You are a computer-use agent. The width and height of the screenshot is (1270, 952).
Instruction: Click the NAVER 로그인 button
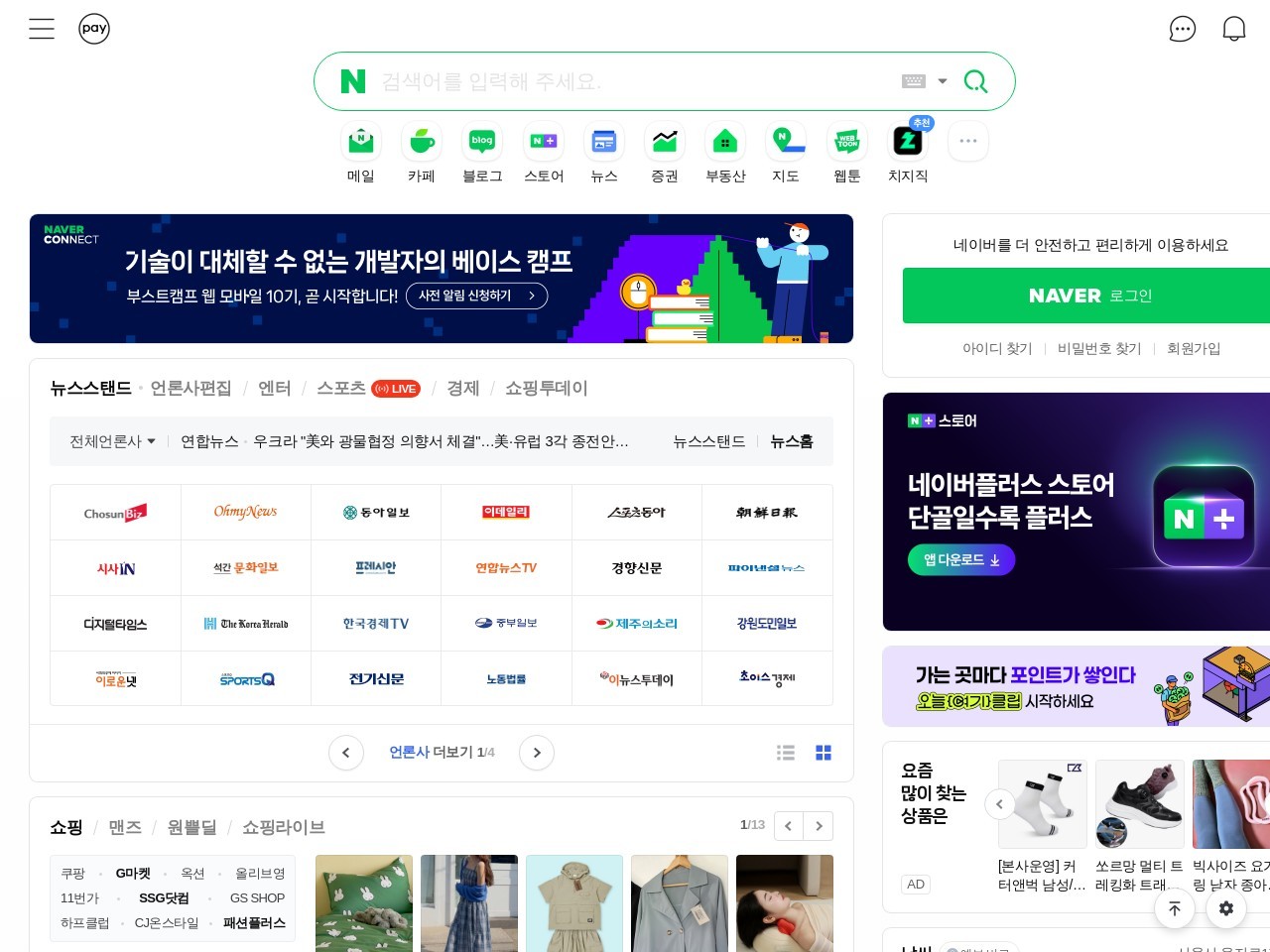coord(1089,296)
